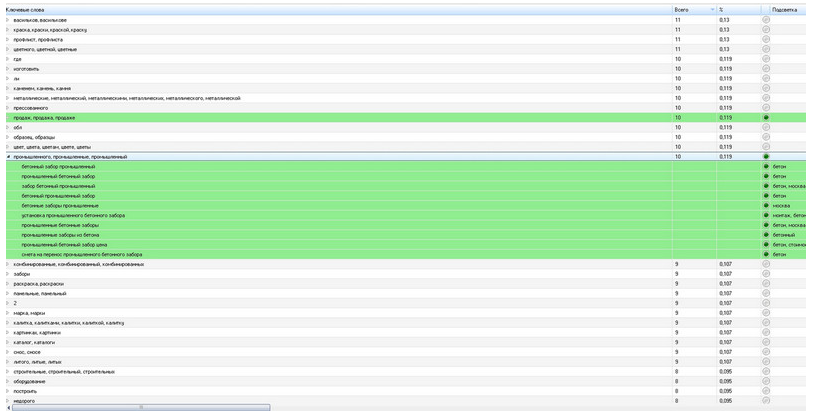Click highlight icon for 'прессованного' row
The height and width of the screenshot is (420, 814).
tap(766, 108)
